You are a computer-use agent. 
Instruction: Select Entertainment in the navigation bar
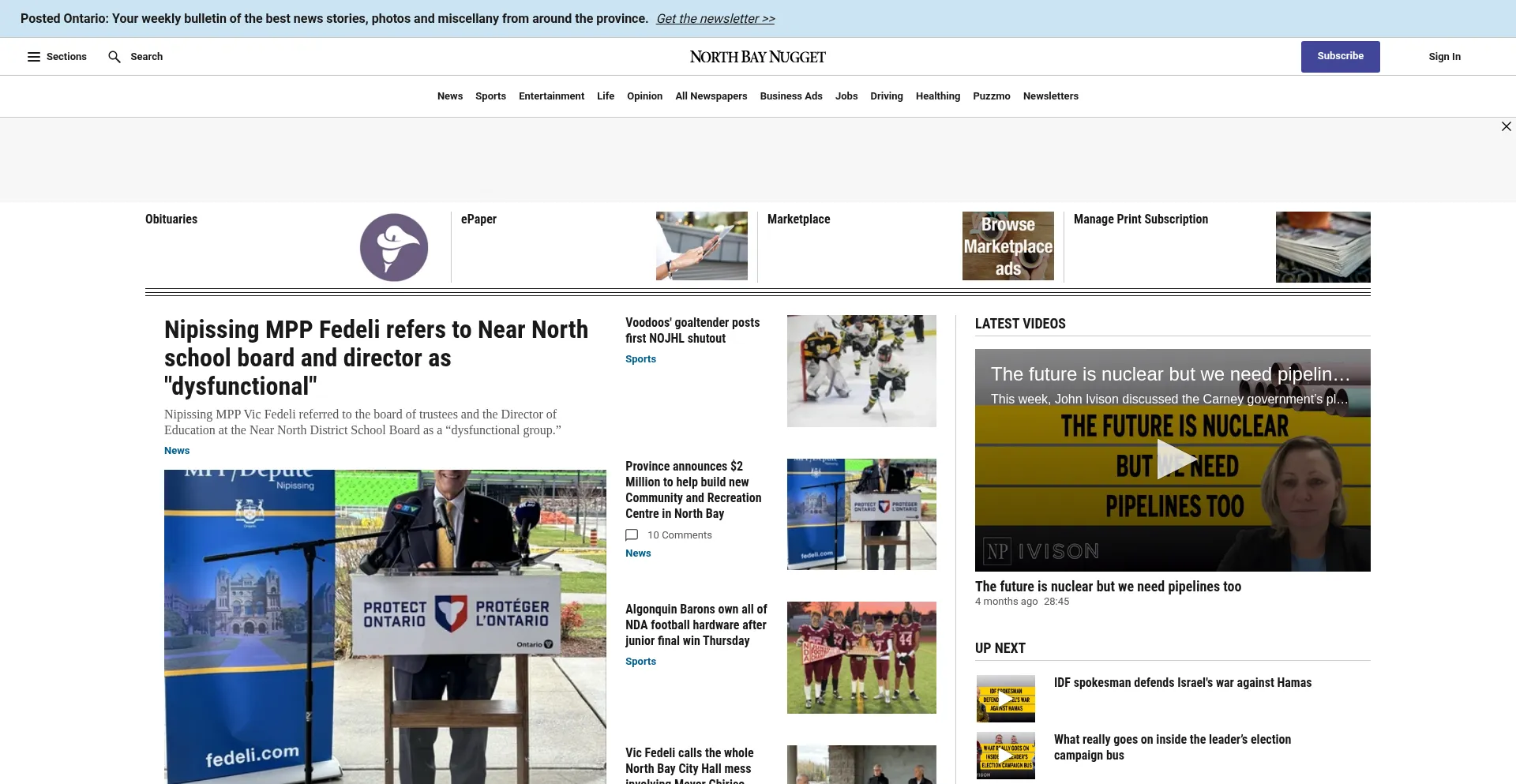tap(551, 96)
